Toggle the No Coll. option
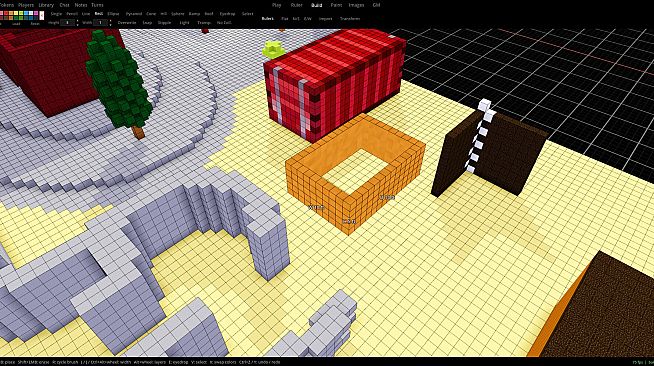 (224, 23)
